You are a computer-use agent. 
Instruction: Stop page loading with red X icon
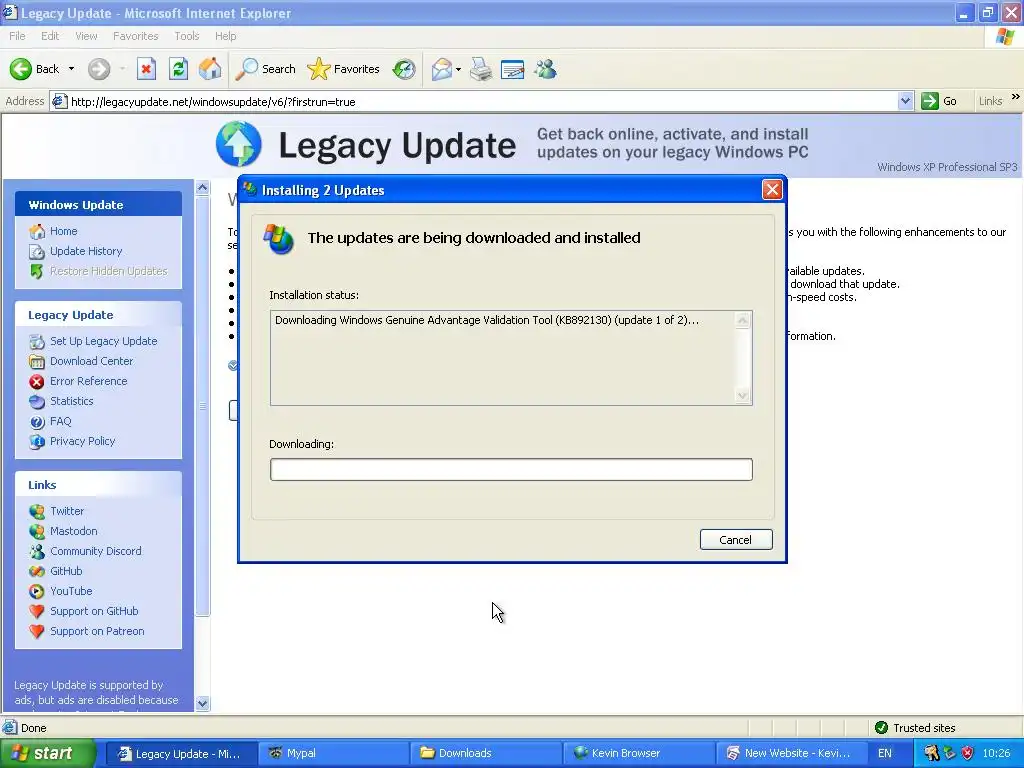pyautogui.click(x=146, y=69)
